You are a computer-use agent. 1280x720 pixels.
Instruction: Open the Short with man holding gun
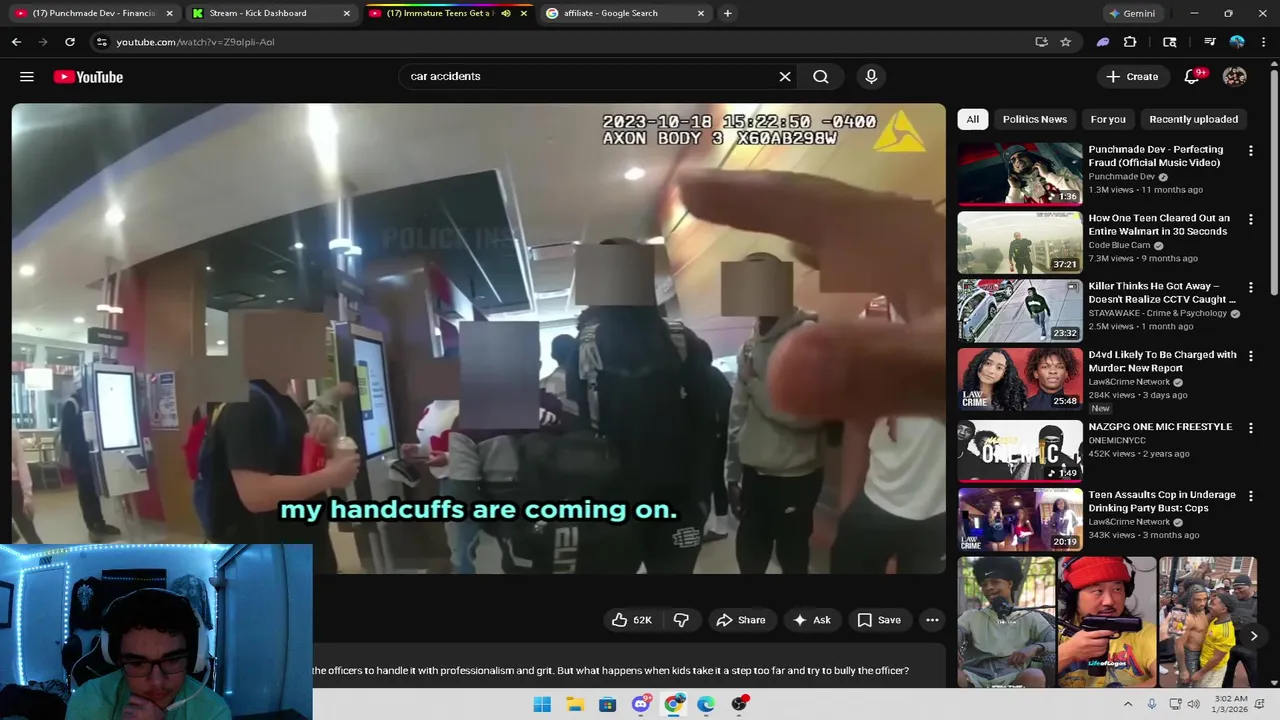[1107, 622]
